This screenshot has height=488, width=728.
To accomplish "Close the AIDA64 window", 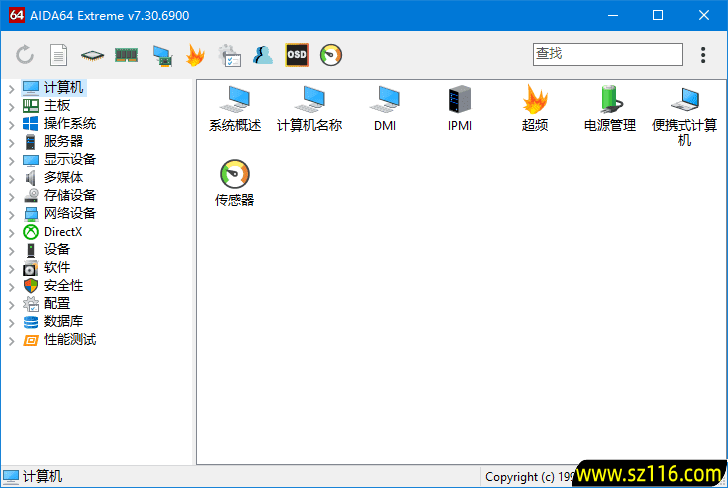I will 703,15.
